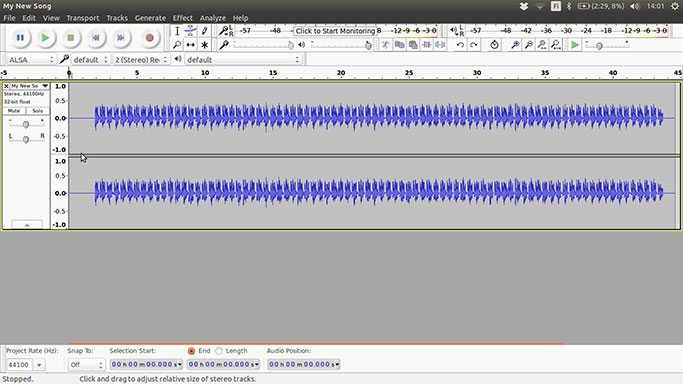Screen dimensions: 683x384
Task: Open the Edit menu
Action: click(x=29, y=18)
